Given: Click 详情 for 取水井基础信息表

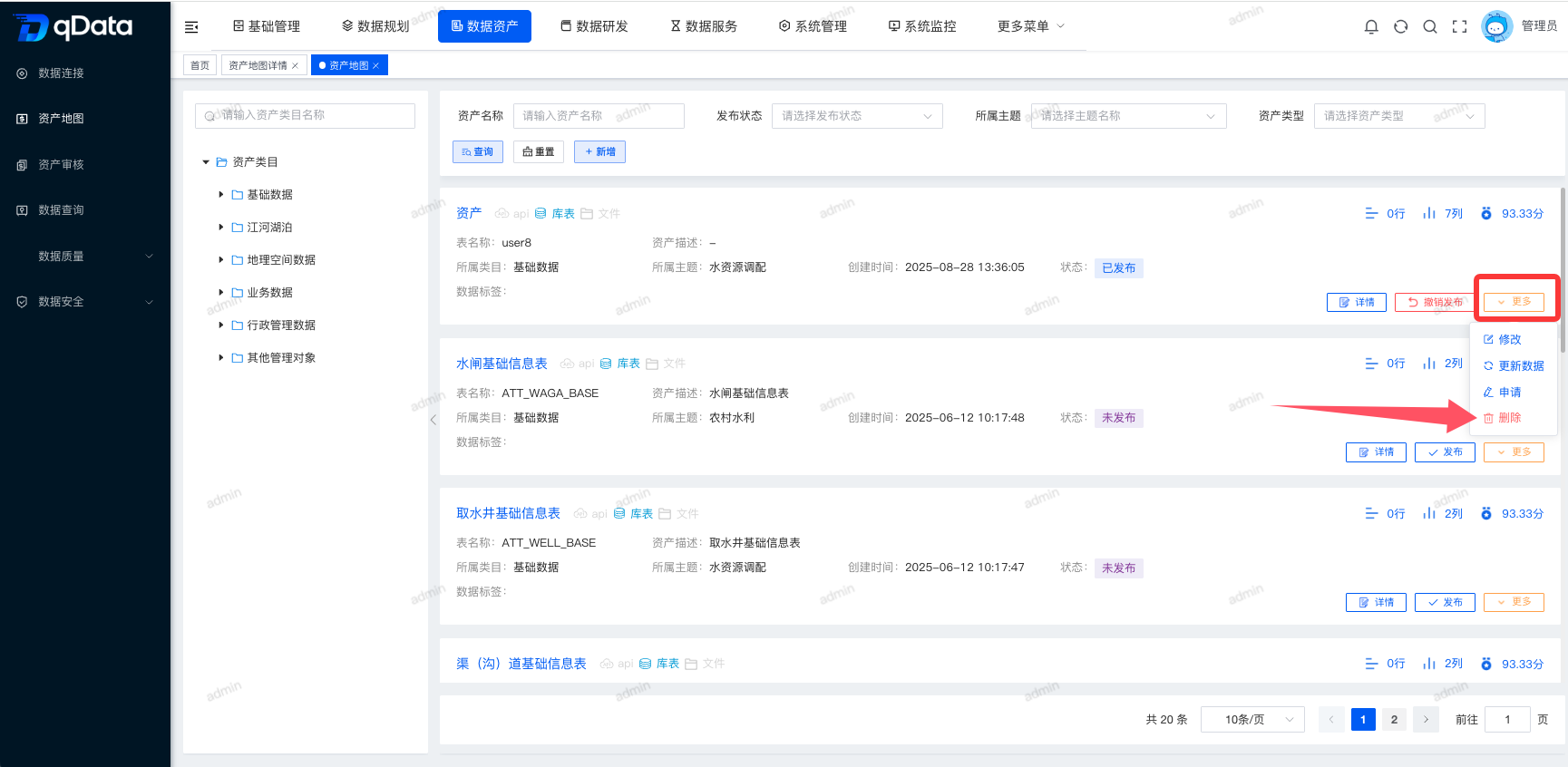Looking at the screenshot, I should 1376,603.
